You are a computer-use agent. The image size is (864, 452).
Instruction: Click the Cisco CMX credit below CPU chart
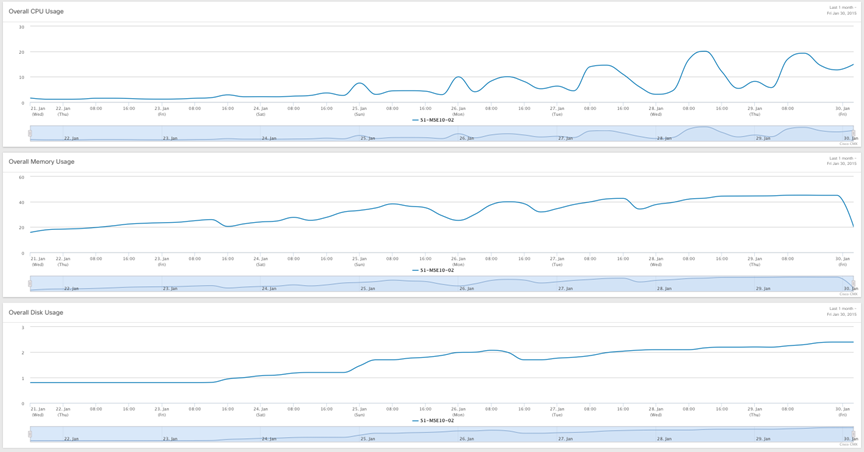click(848, 143)
